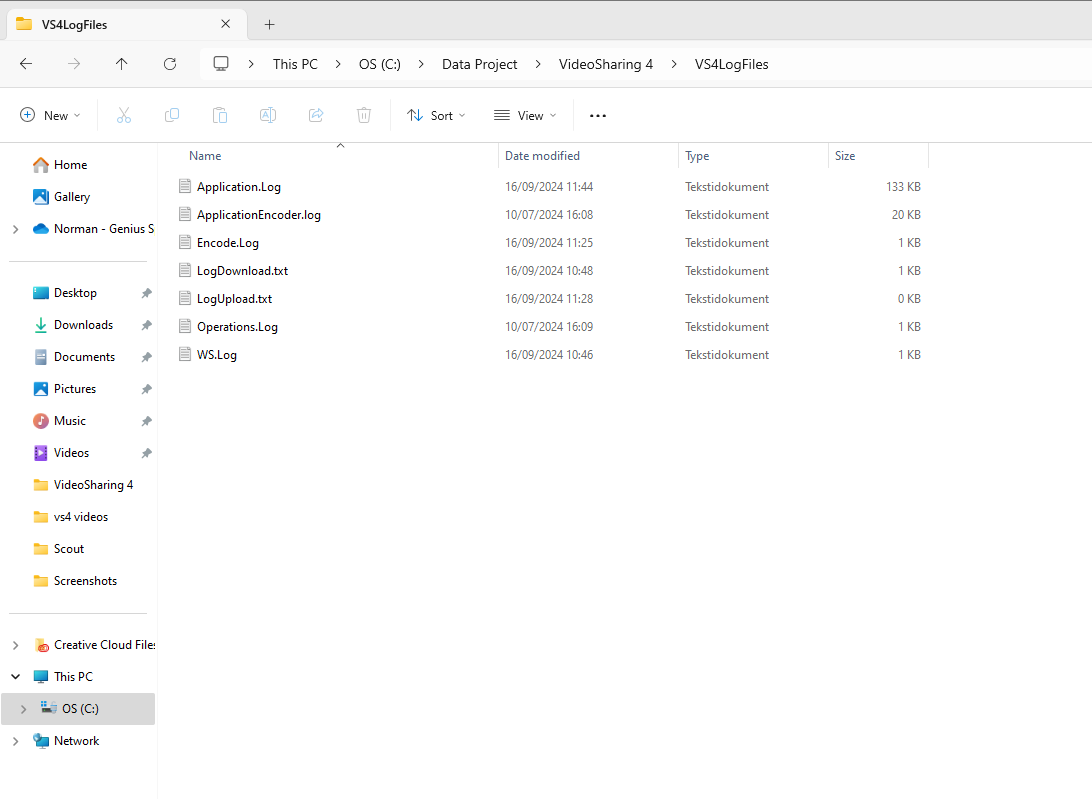Image resolution: width=1092 pixels, height=799 pixels.
Task: Unpin Downloads using its pin icon
Action: tap(146, 325)
